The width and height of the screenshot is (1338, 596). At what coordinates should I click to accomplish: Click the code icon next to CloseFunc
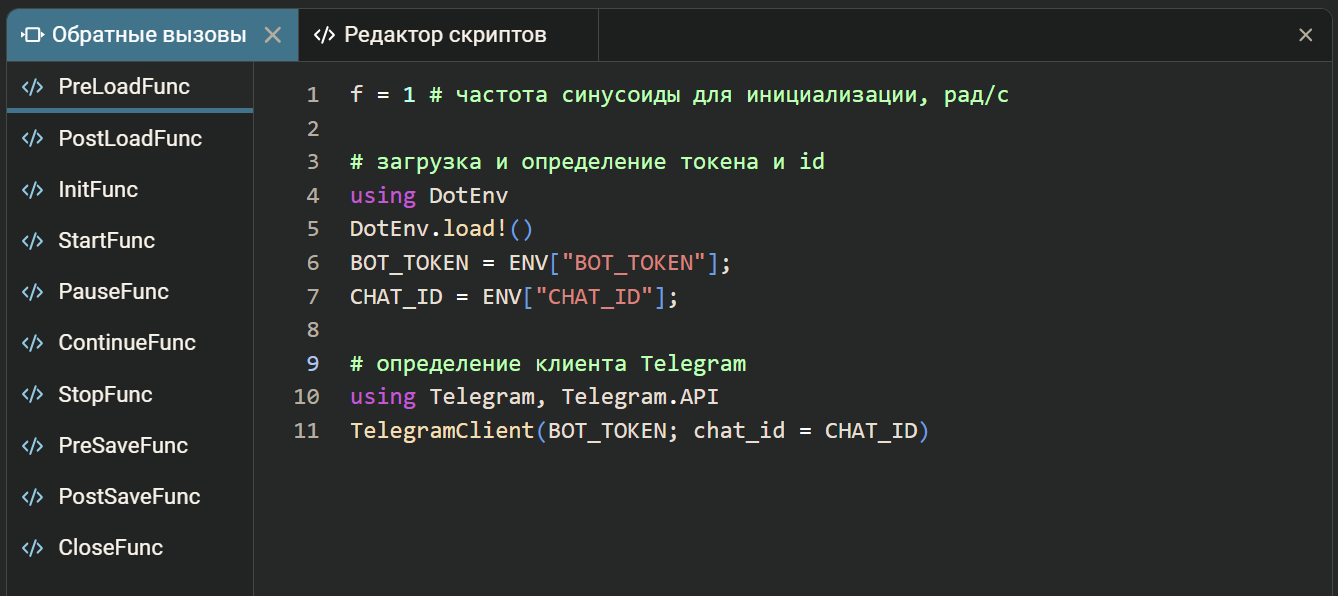[32, 548]
